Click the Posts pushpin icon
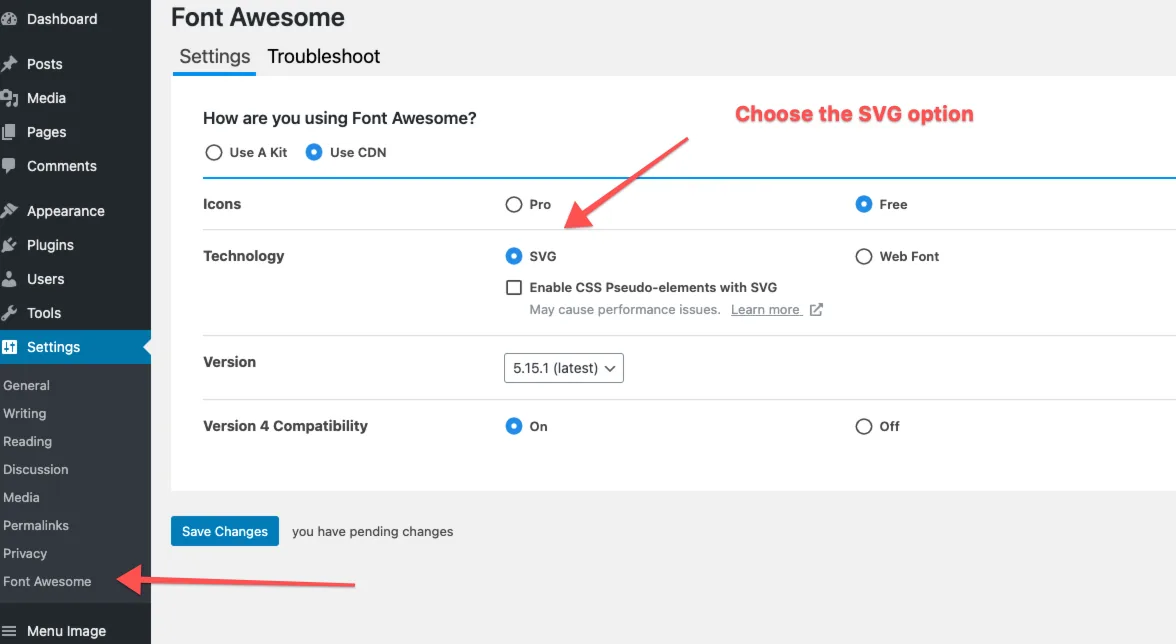 [x=8, y=64]
